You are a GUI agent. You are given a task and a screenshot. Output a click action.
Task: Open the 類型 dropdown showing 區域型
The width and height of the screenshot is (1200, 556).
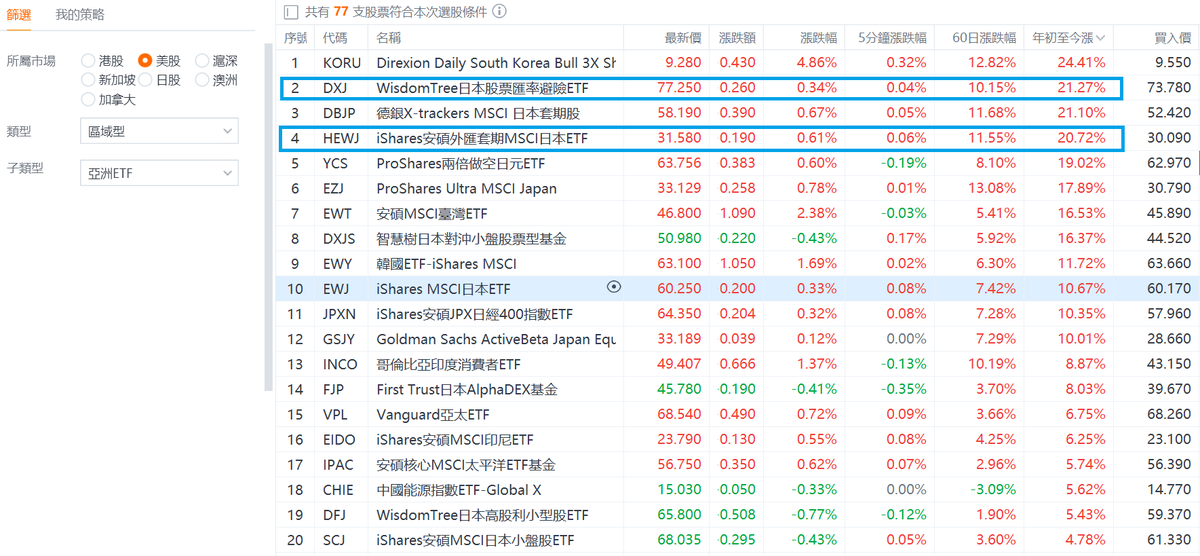click(x=159, y=131)
